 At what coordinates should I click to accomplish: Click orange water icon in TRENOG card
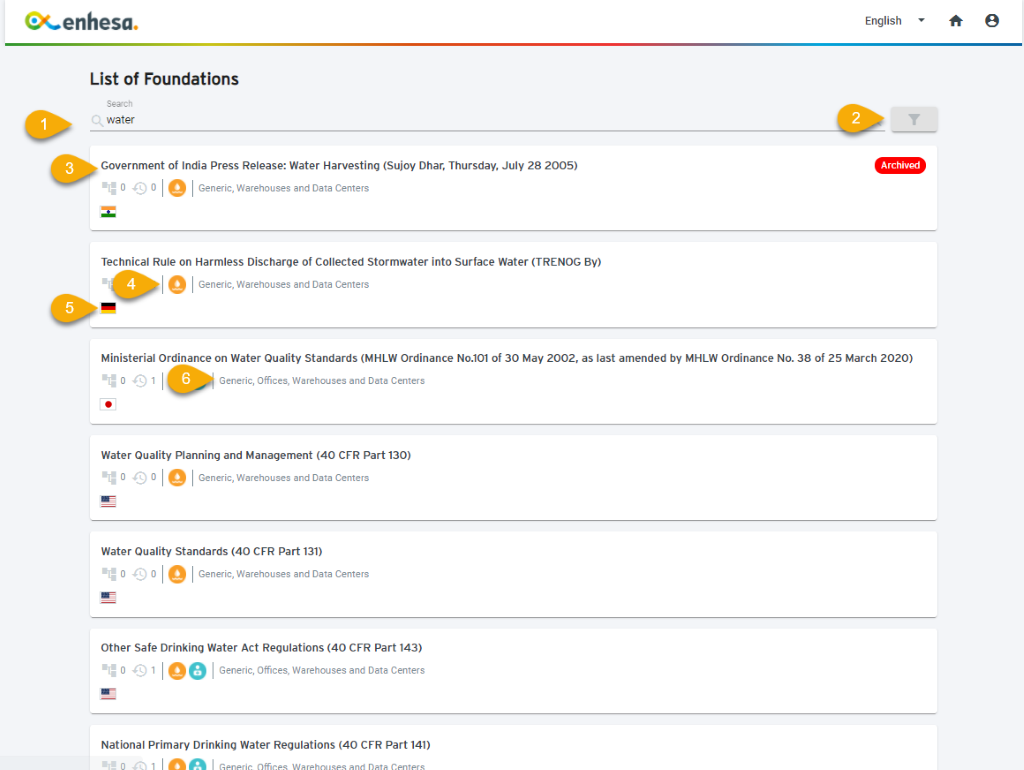[x=177, y=285]
